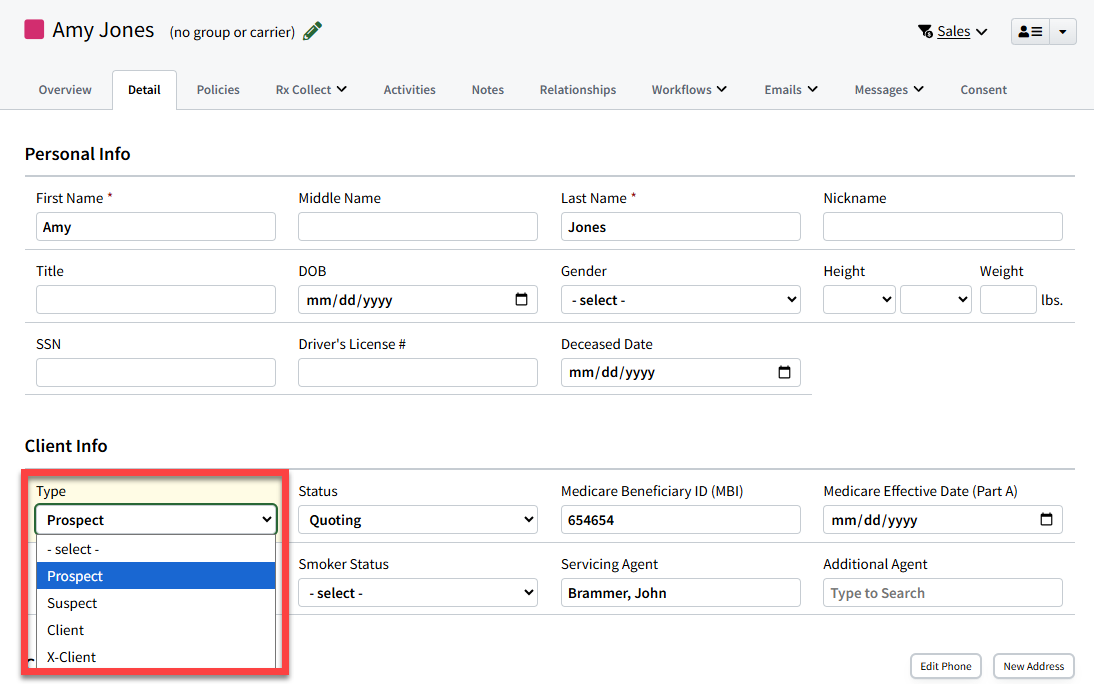1094x684 pixels.
Task: Click the Medicare Effective Date field
Action: pos(943,519)
